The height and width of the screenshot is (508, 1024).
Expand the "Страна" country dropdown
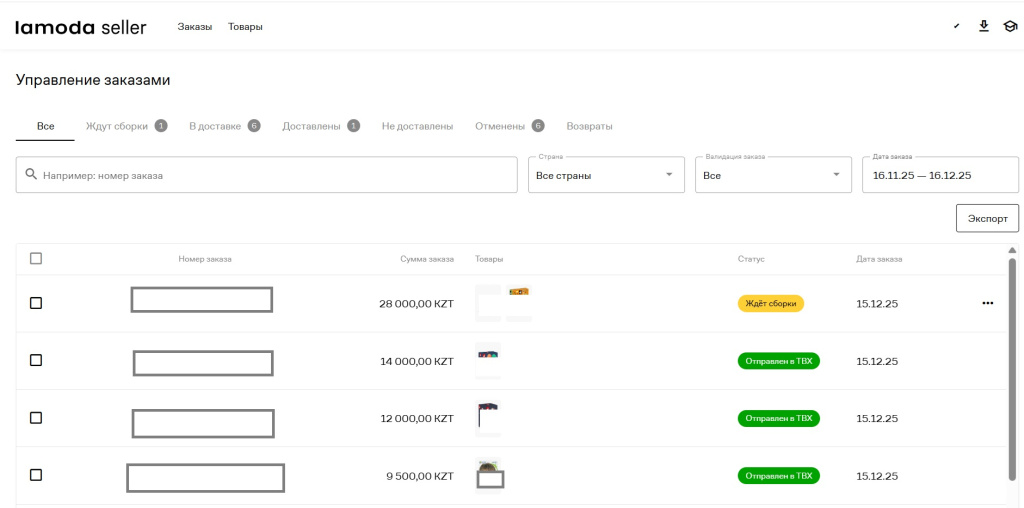[x=606, y=175]
